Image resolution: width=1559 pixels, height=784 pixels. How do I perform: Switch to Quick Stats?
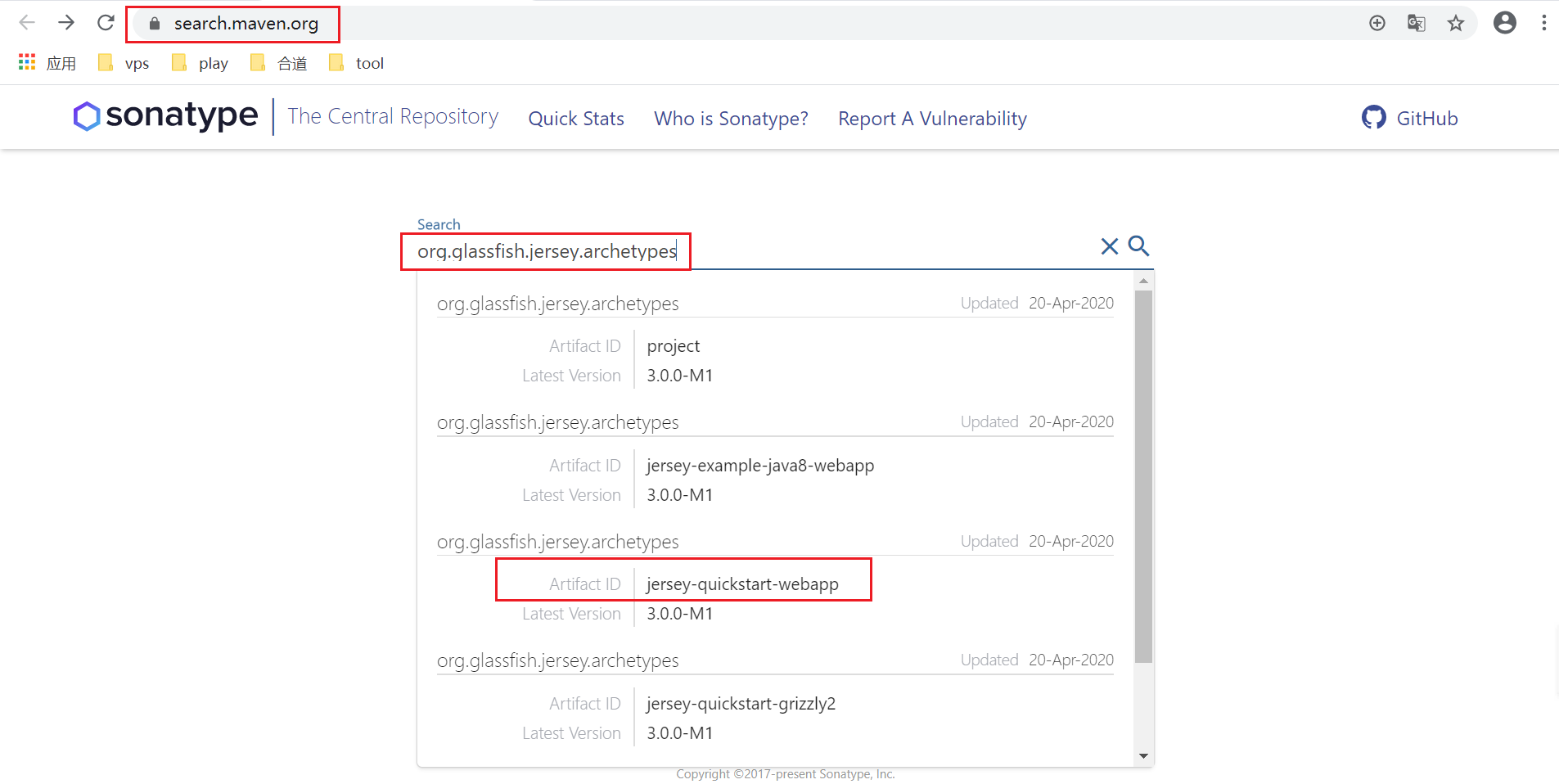click(576, 119)
